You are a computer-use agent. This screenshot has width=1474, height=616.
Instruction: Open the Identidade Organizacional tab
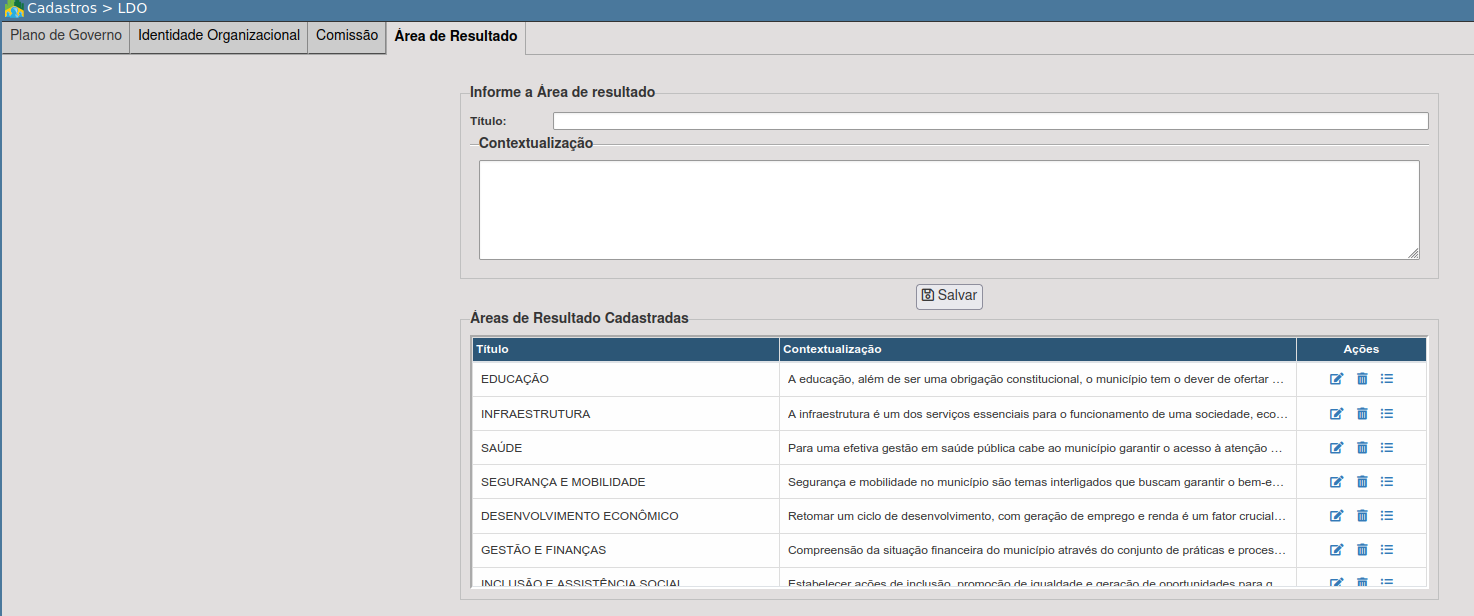219,36
